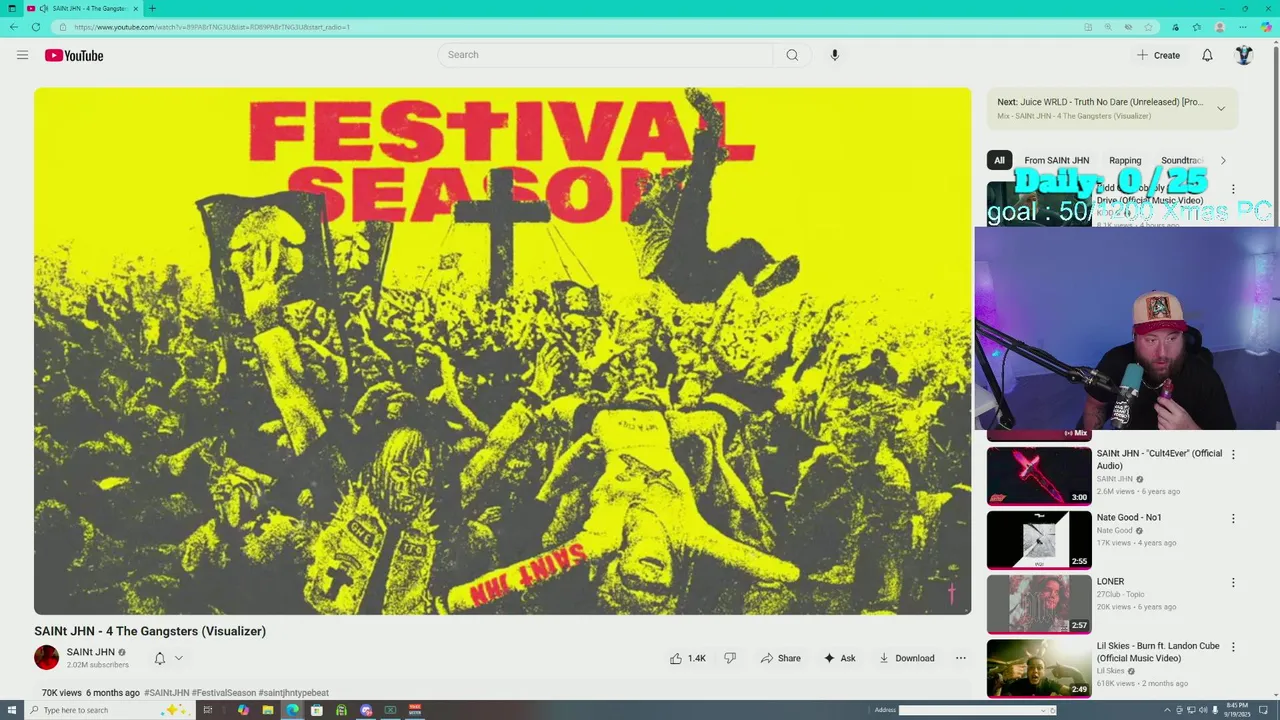This screenshot has height=720, width=1280.
Task: Open Lil Skies Burn ft. Landon Cube thumbnail
Action: 1039,668
